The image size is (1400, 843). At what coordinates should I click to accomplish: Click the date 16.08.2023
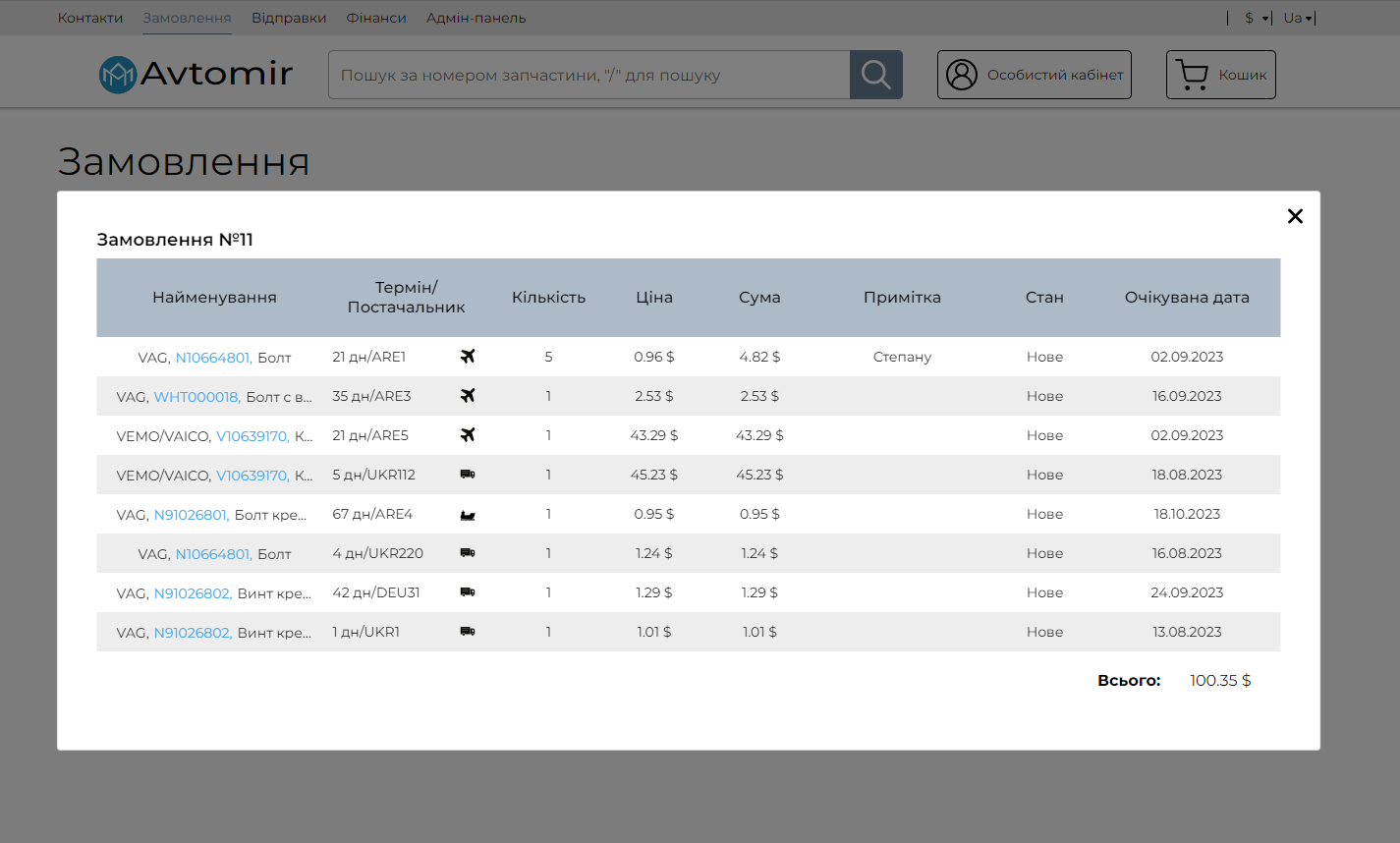(x=1187, y=553)
